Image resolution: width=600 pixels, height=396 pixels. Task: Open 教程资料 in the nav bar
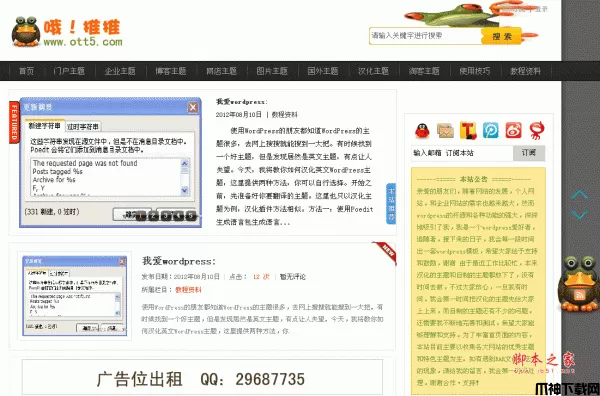click(525, 71)
